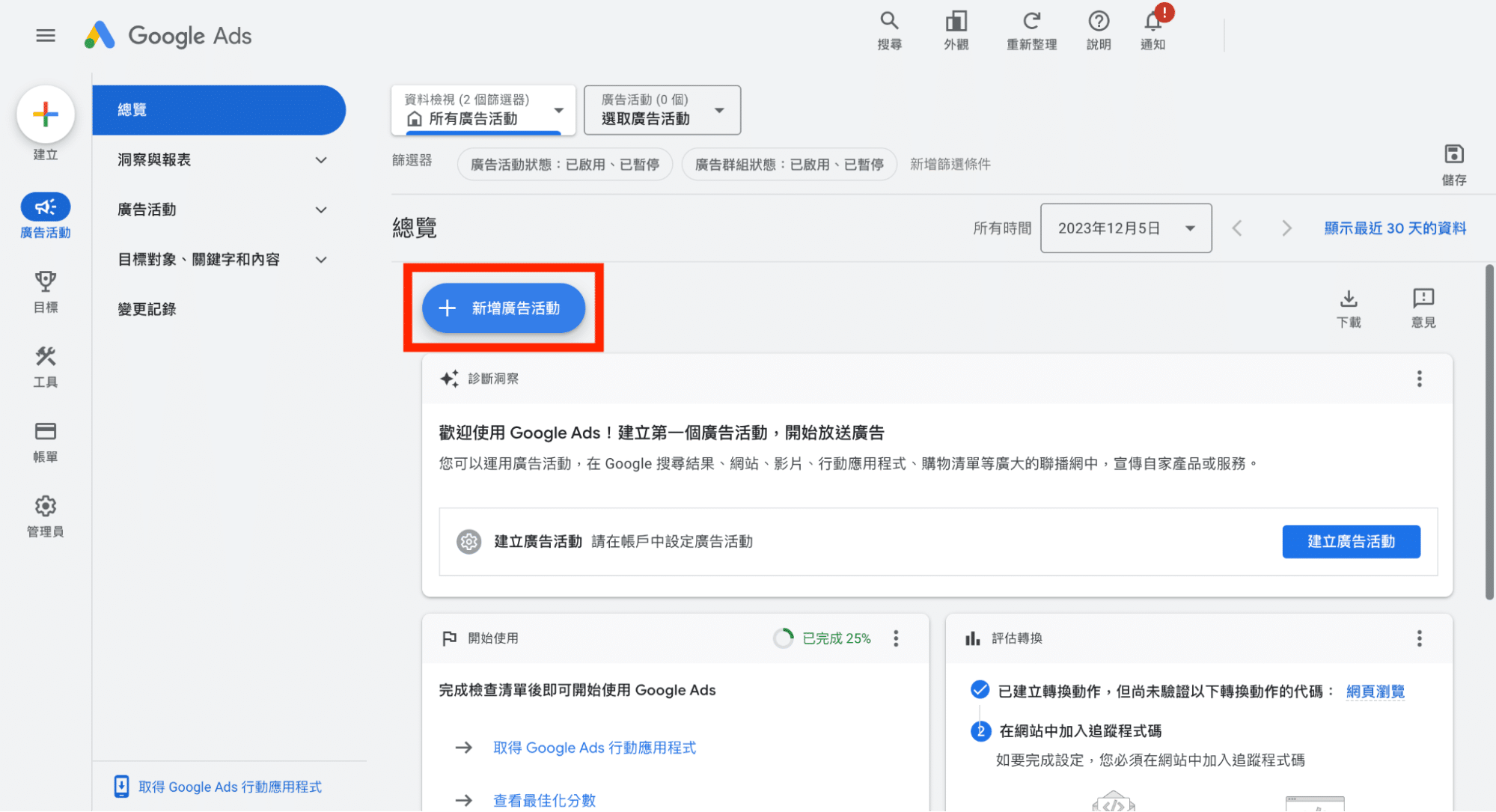The height and width of the screenshot is (812, 1496).
Task: Click 顯示最近 30 天的資料 link
Action: 1395,228
